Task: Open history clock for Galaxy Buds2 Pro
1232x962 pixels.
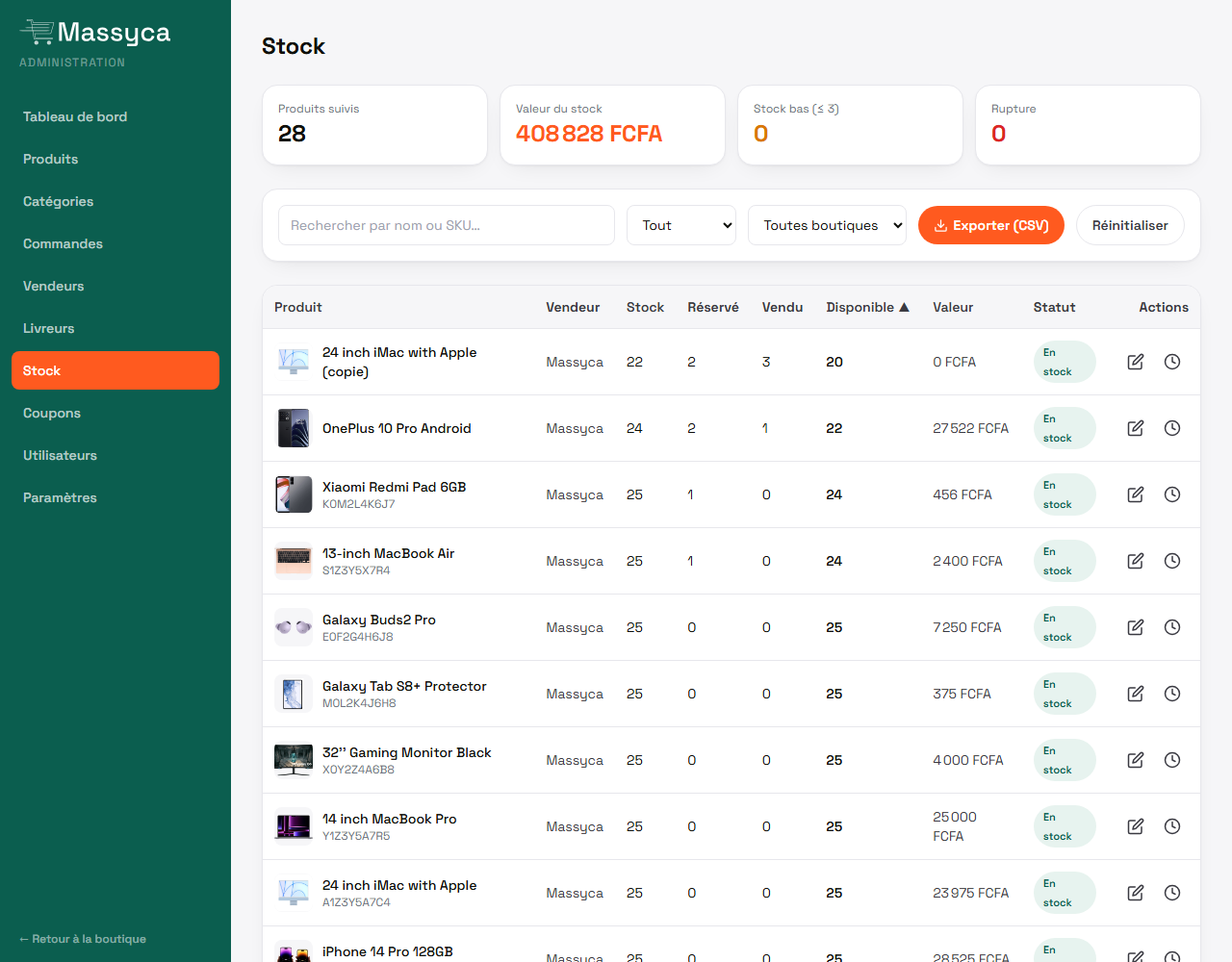Action: coord(1172,627)
